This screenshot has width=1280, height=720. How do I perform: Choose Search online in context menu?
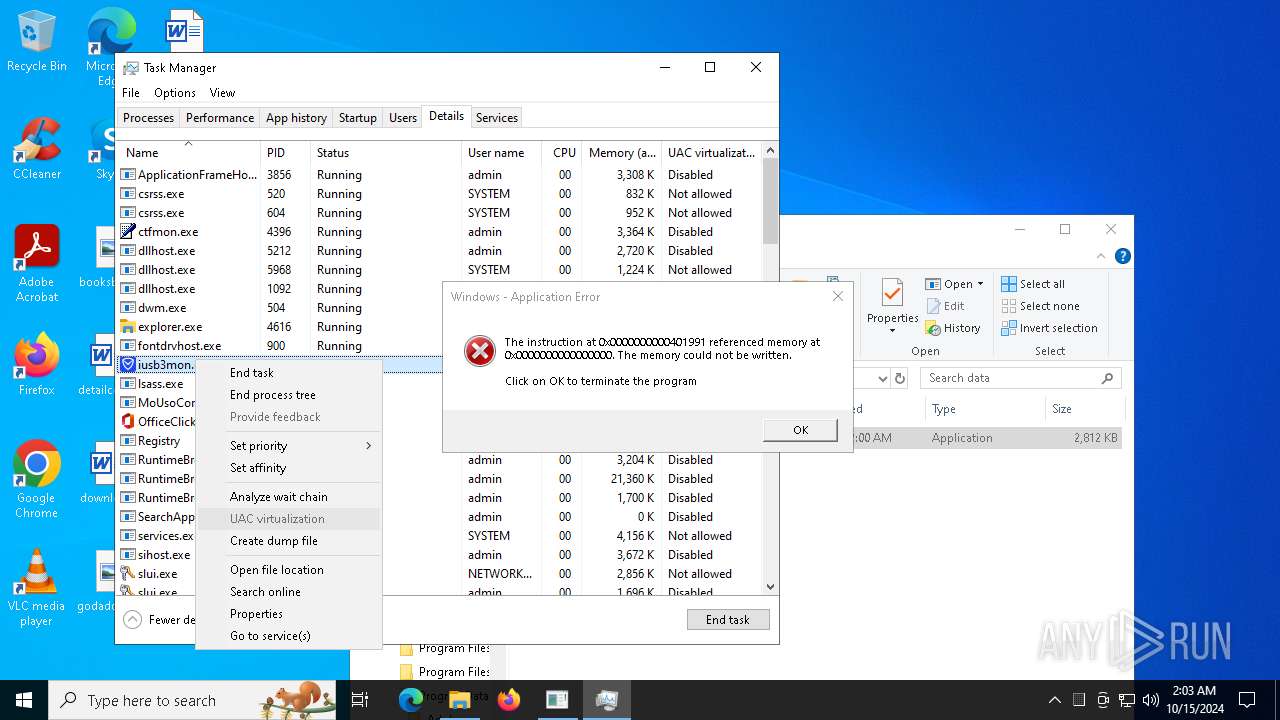pos(289,592)
